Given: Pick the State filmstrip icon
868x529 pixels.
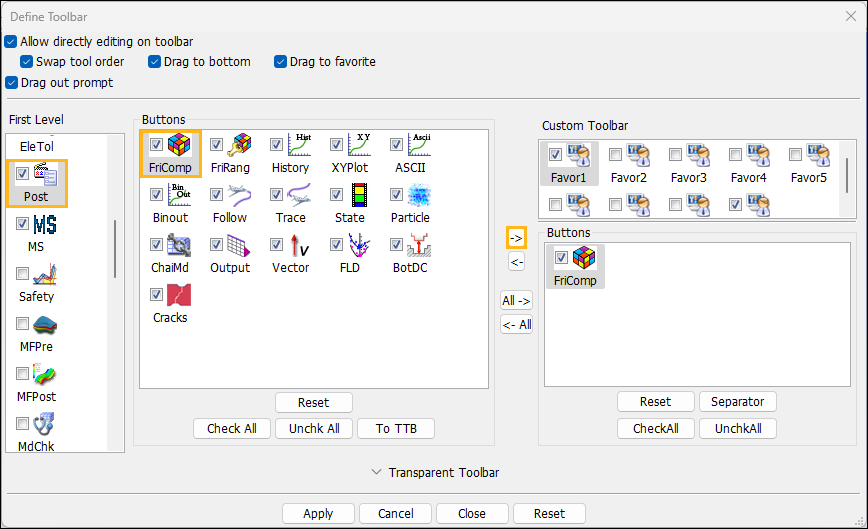Looking at the screenshot, I should 357,196.
